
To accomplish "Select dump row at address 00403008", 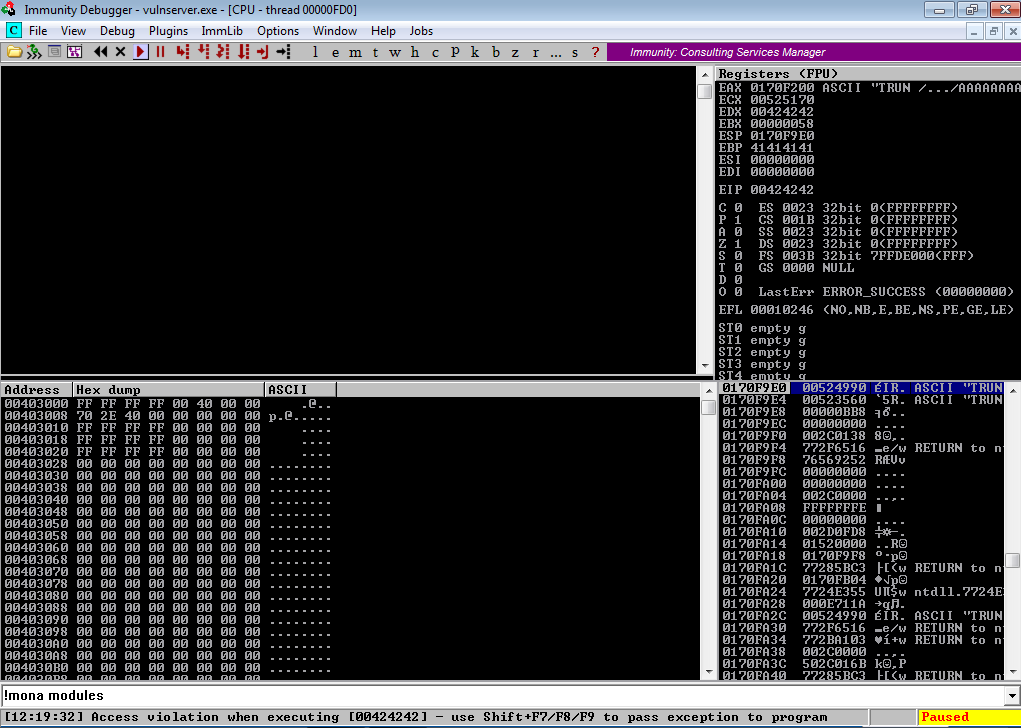I will tap(168, 415).
